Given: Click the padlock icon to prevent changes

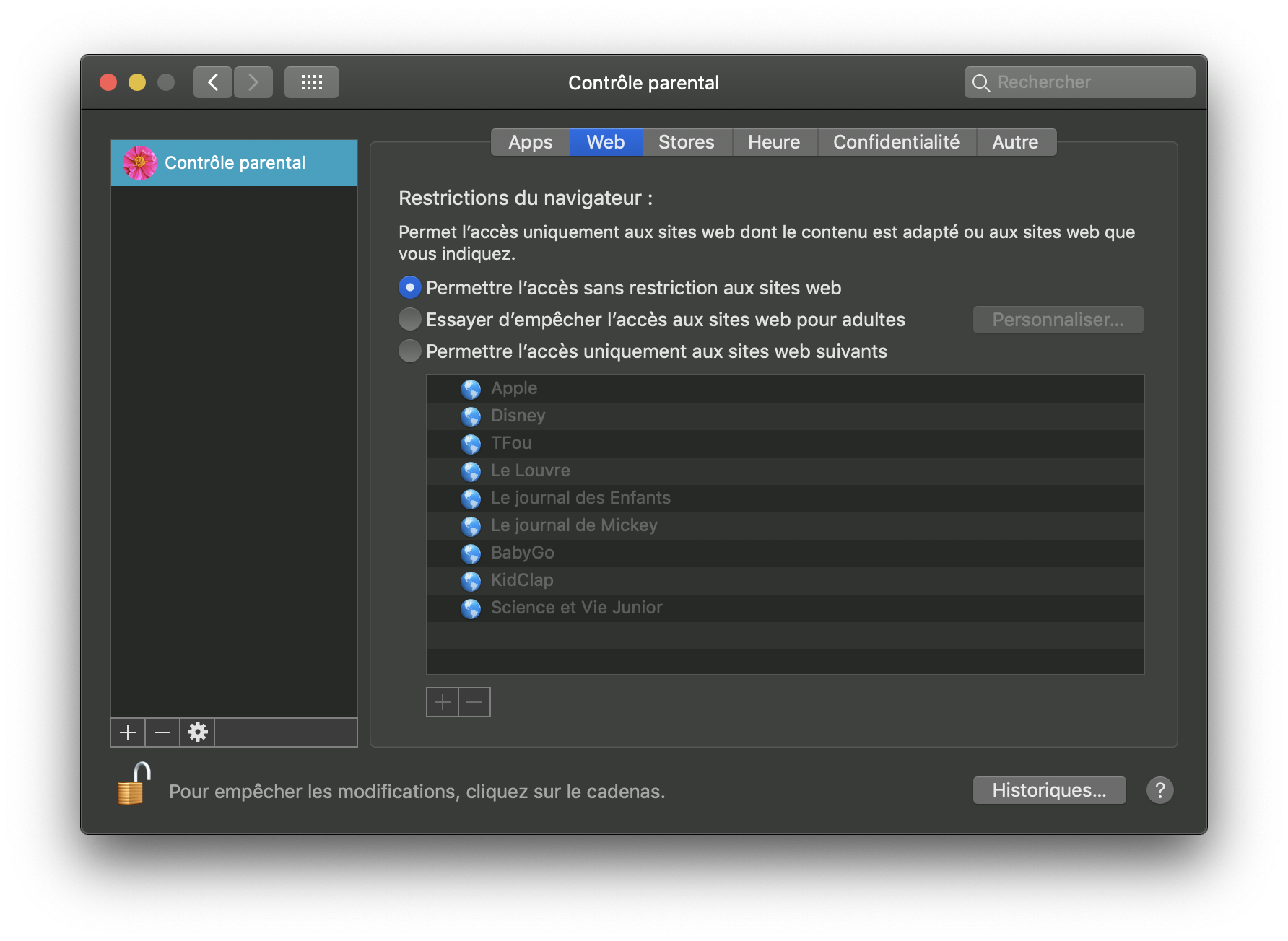Looking at the screenshot, I should [133, 785].
